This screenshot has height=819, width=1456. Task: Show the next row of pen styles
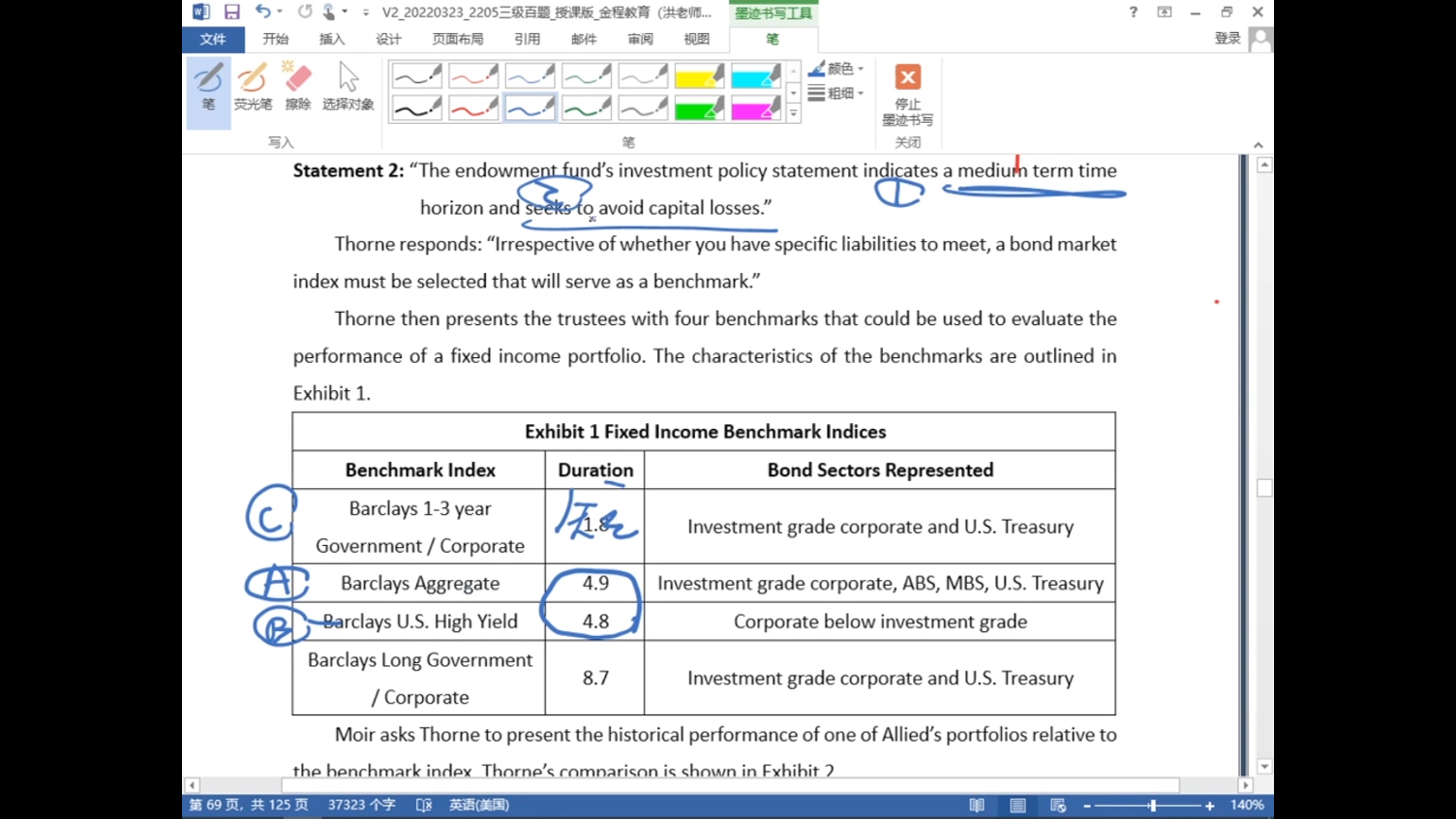793,93
